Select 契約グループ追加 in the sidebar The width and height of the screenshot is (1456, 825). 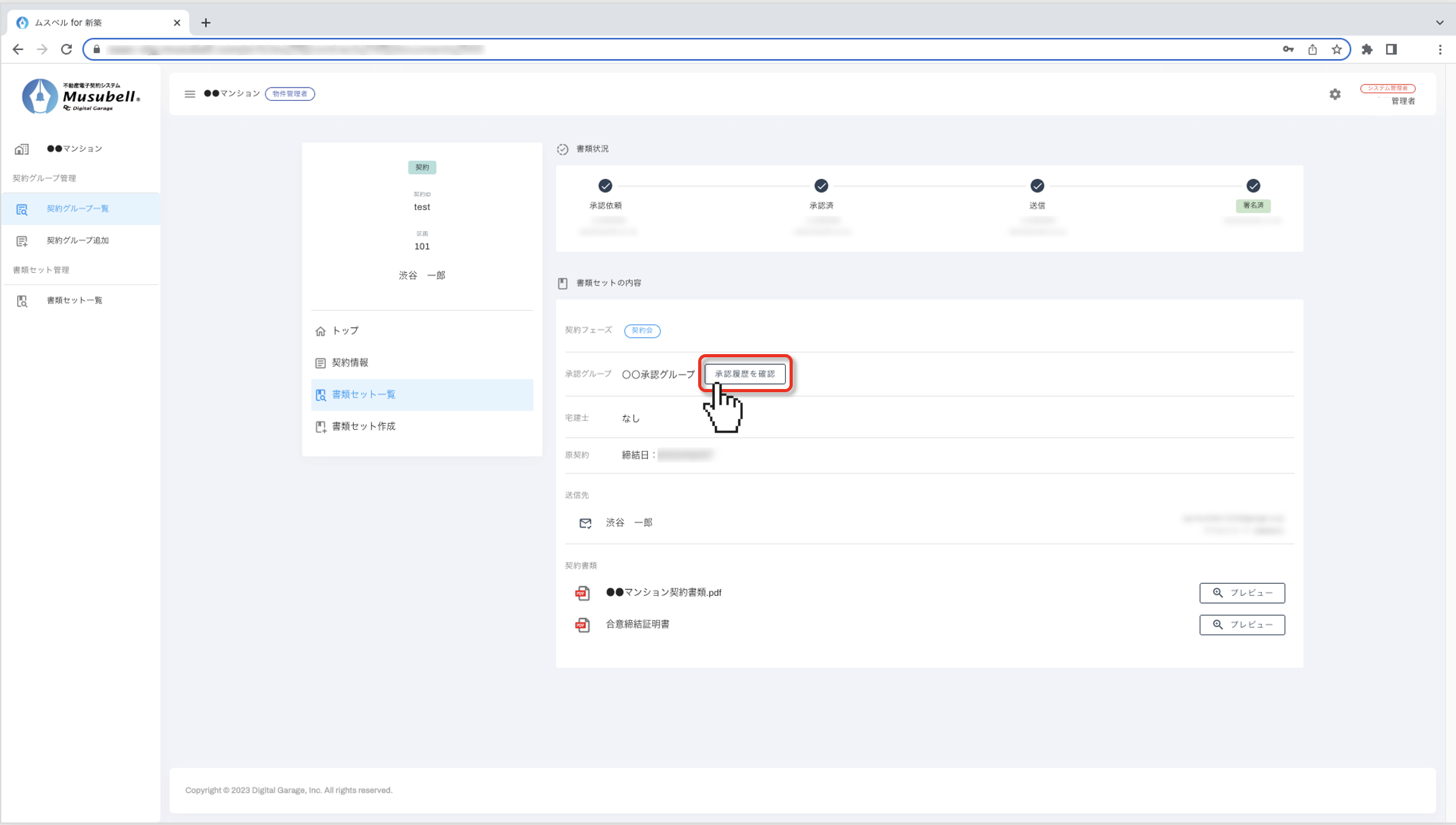tap(77, 241)
